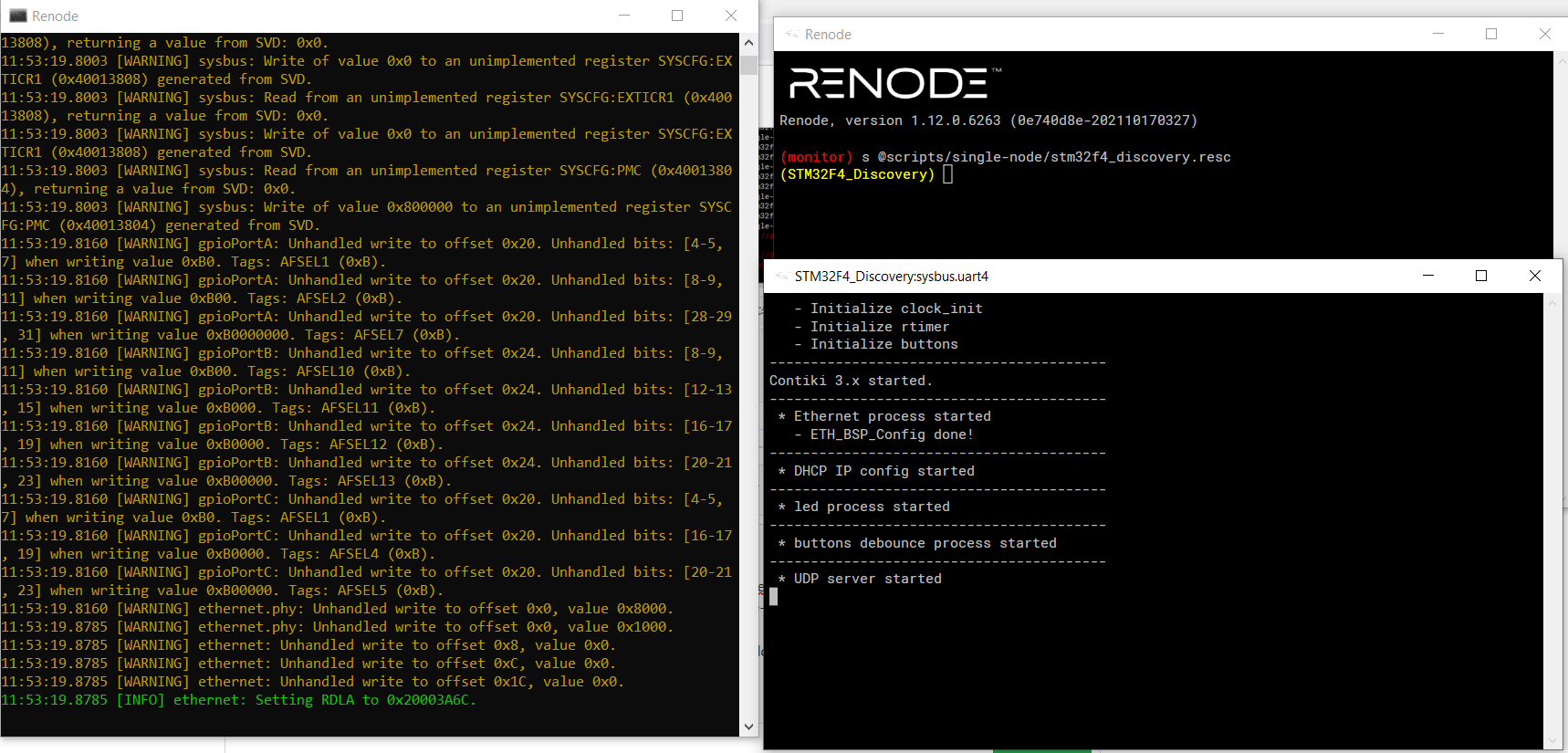Maximize the Renode monitor window
The width and height of the screenshot is (1568, 753).
1491,34
